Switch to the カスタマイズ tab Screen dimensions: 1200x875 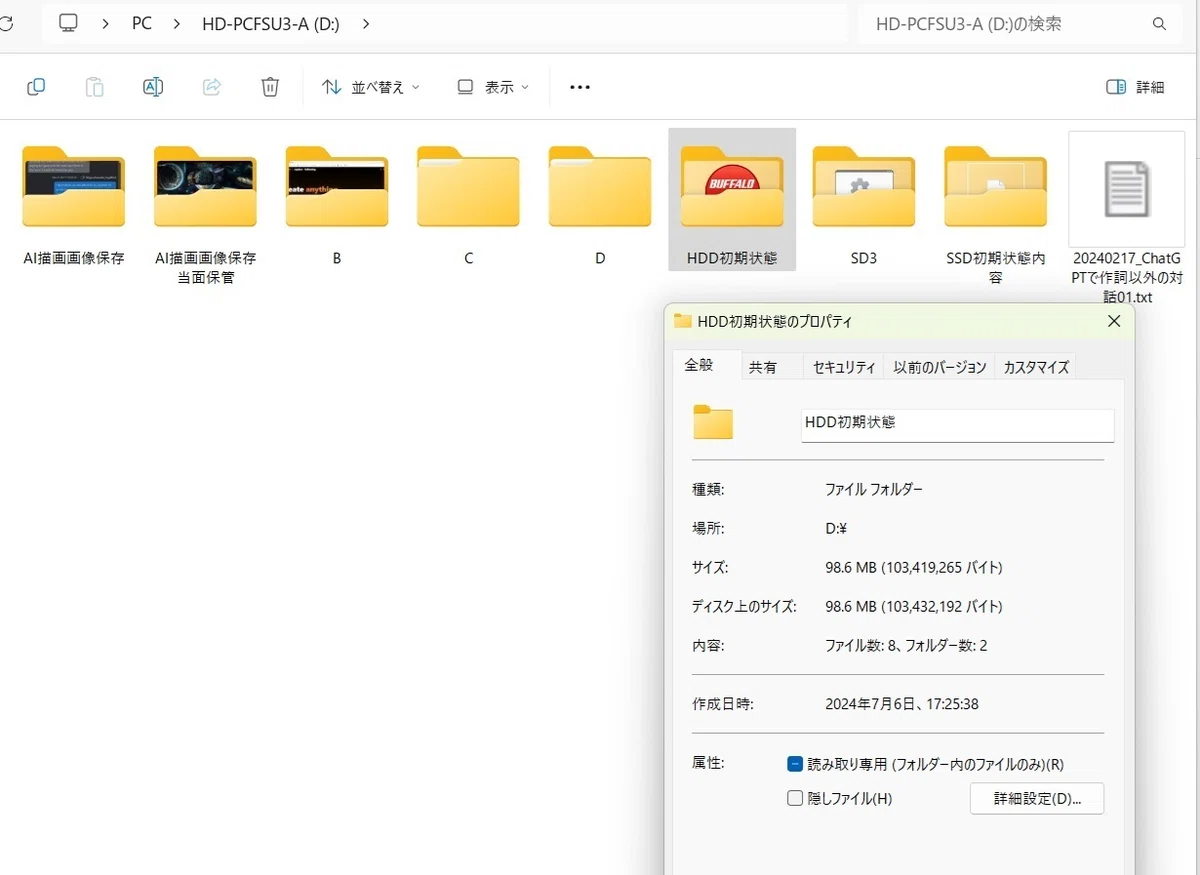coord(1036,367)
